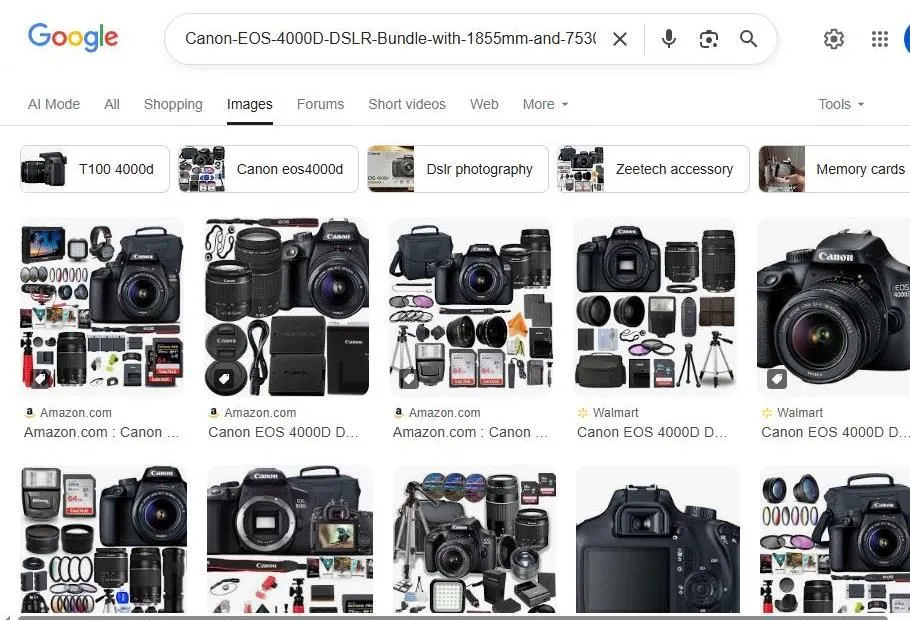Viewport: 910px width, 620px height.
Task: Start voice search with microphone icon
Action: [669, 39]
